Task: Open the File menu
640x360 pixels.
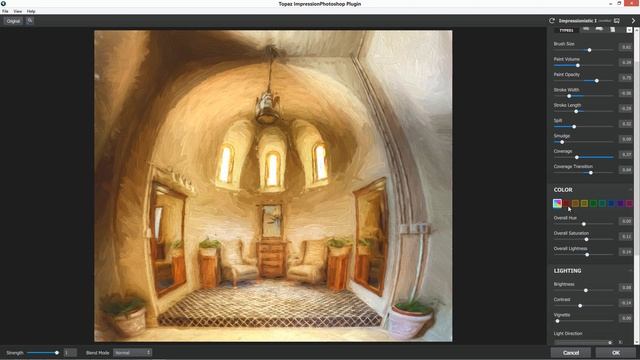Action: (x=5, y=11)
